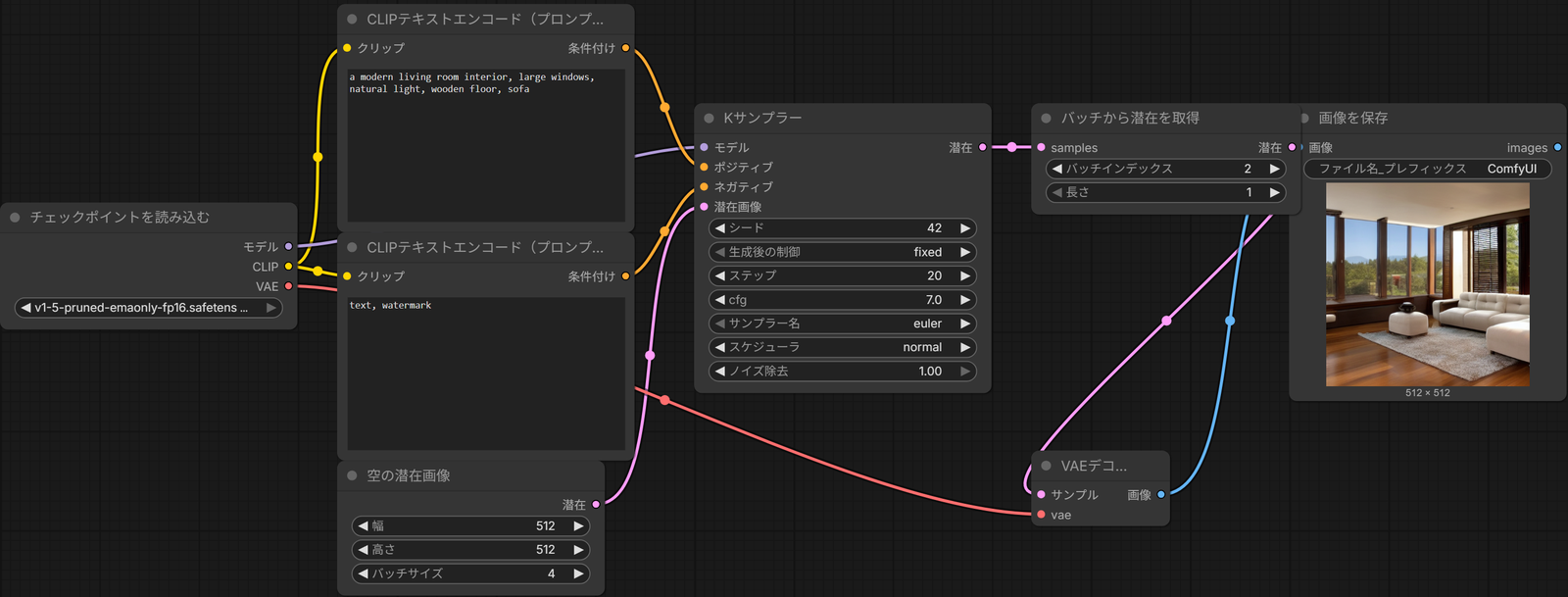Open the v1-5-pruned-emaonly checkpoint selector
The image size is (1568, 597).
149,307
